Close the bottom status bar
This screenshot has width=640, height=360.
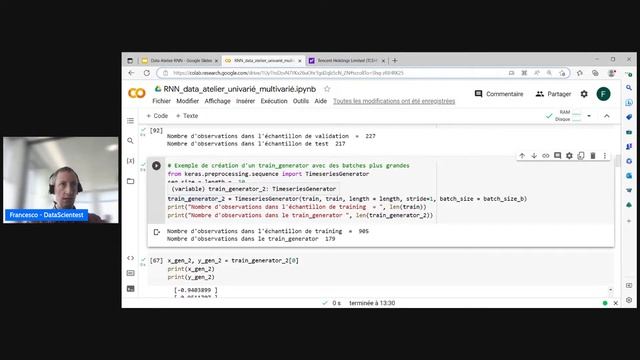click(x=616, y=303)
